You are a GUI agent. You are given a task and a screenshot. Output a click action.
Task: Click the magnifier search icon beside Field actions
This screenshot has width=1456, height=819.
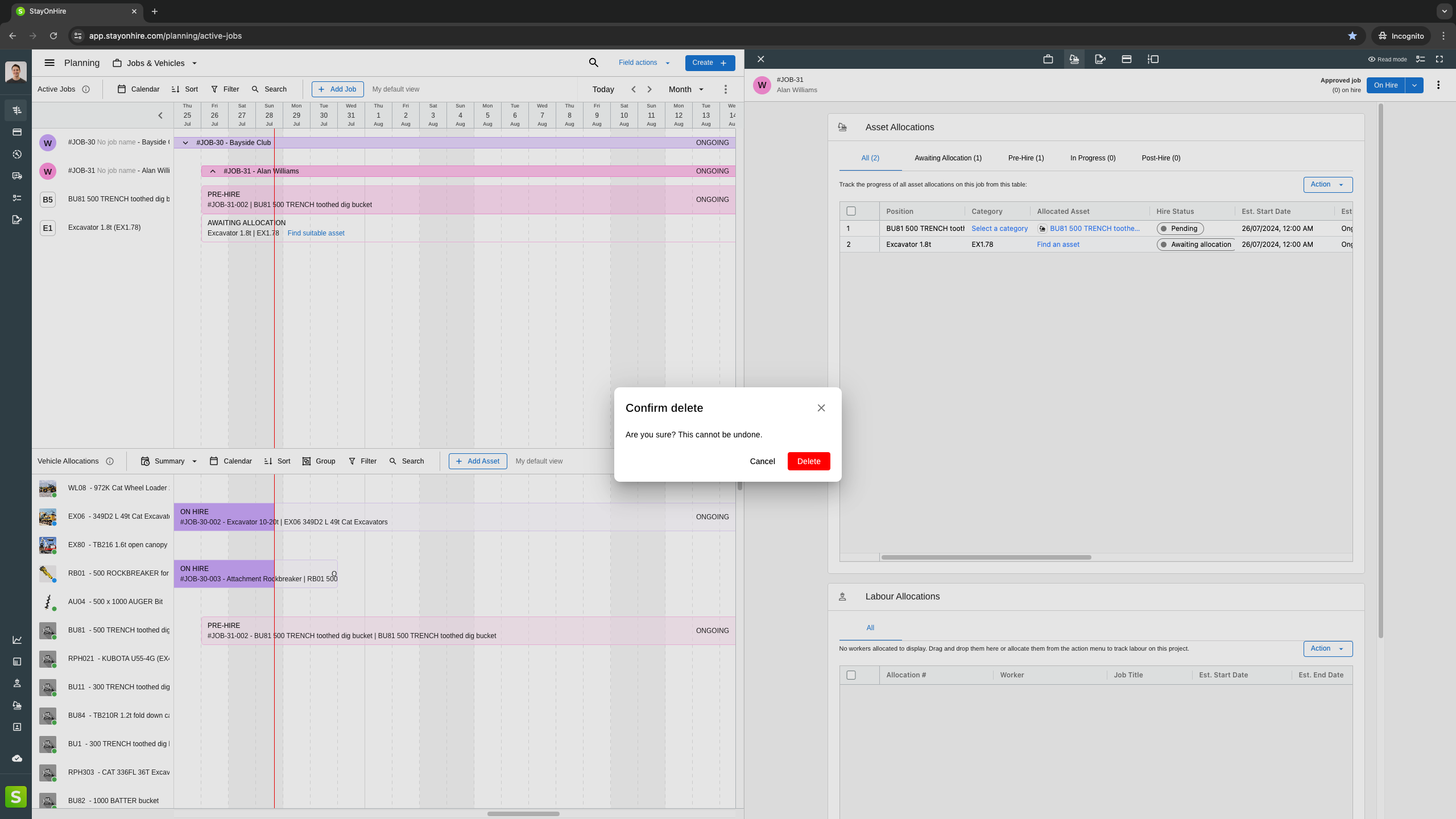coord(593,63)
